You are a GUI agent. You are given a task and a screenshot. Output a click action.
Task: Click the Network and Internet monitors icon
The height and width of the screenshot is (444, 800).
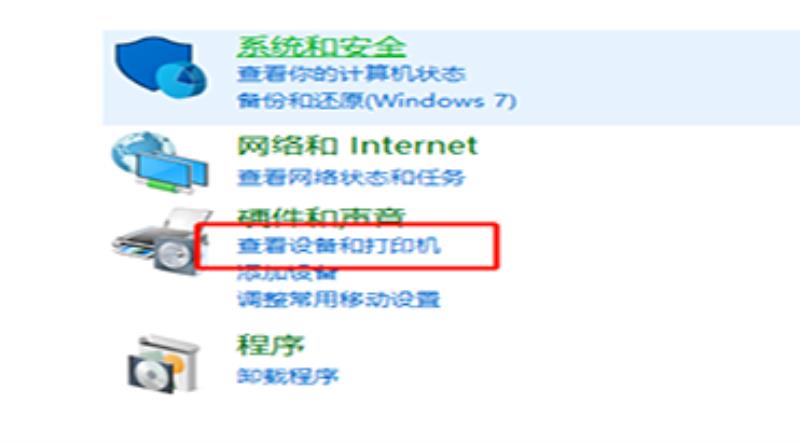tap(160, 162)
